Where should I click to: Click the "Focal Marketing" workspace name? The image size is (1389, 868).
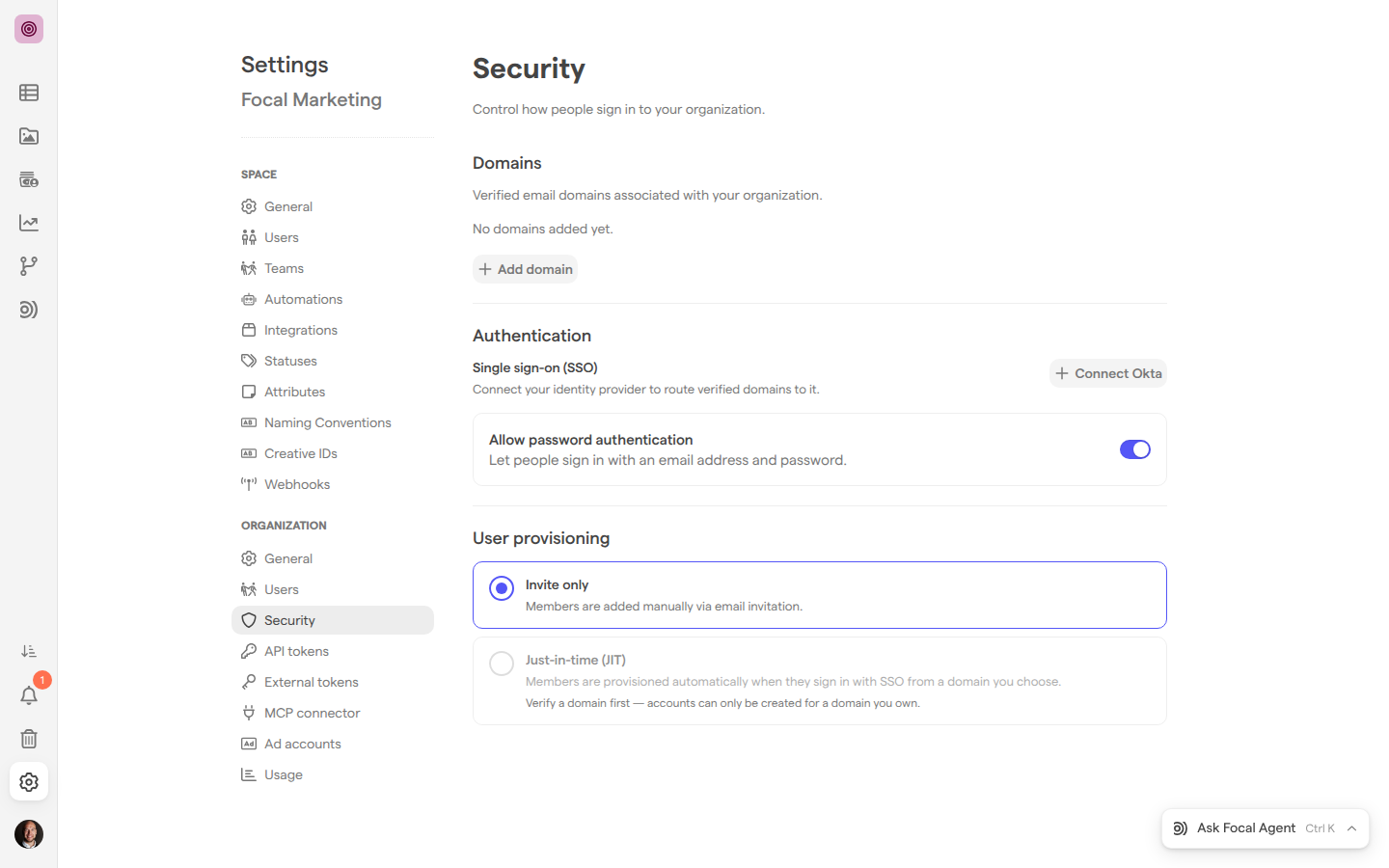[x=312, y=100]
